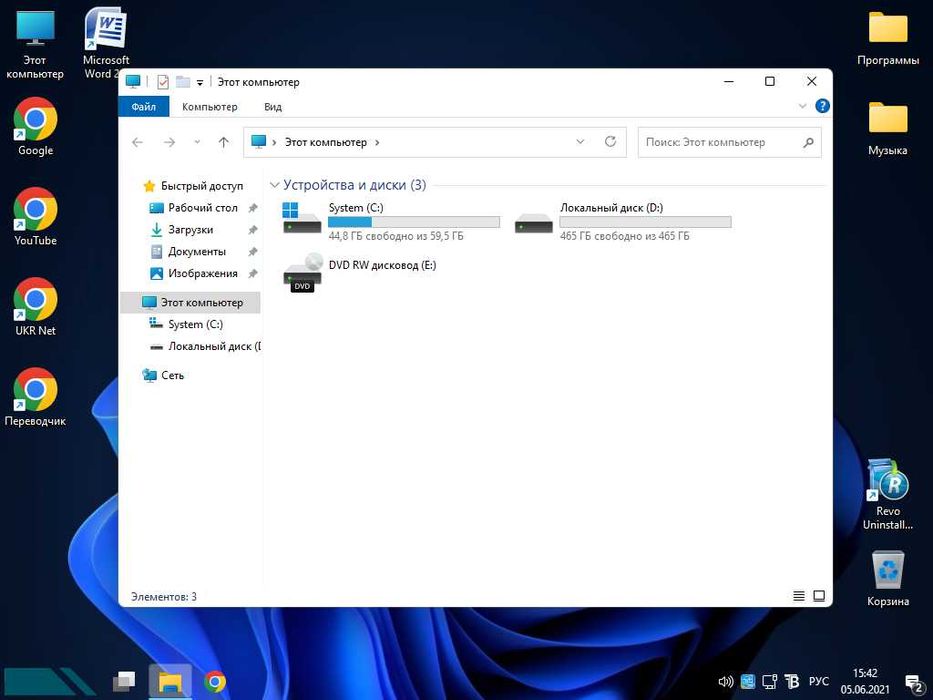
Task: Expand the ribbon with chevron arrow
Action: point(802,106)
